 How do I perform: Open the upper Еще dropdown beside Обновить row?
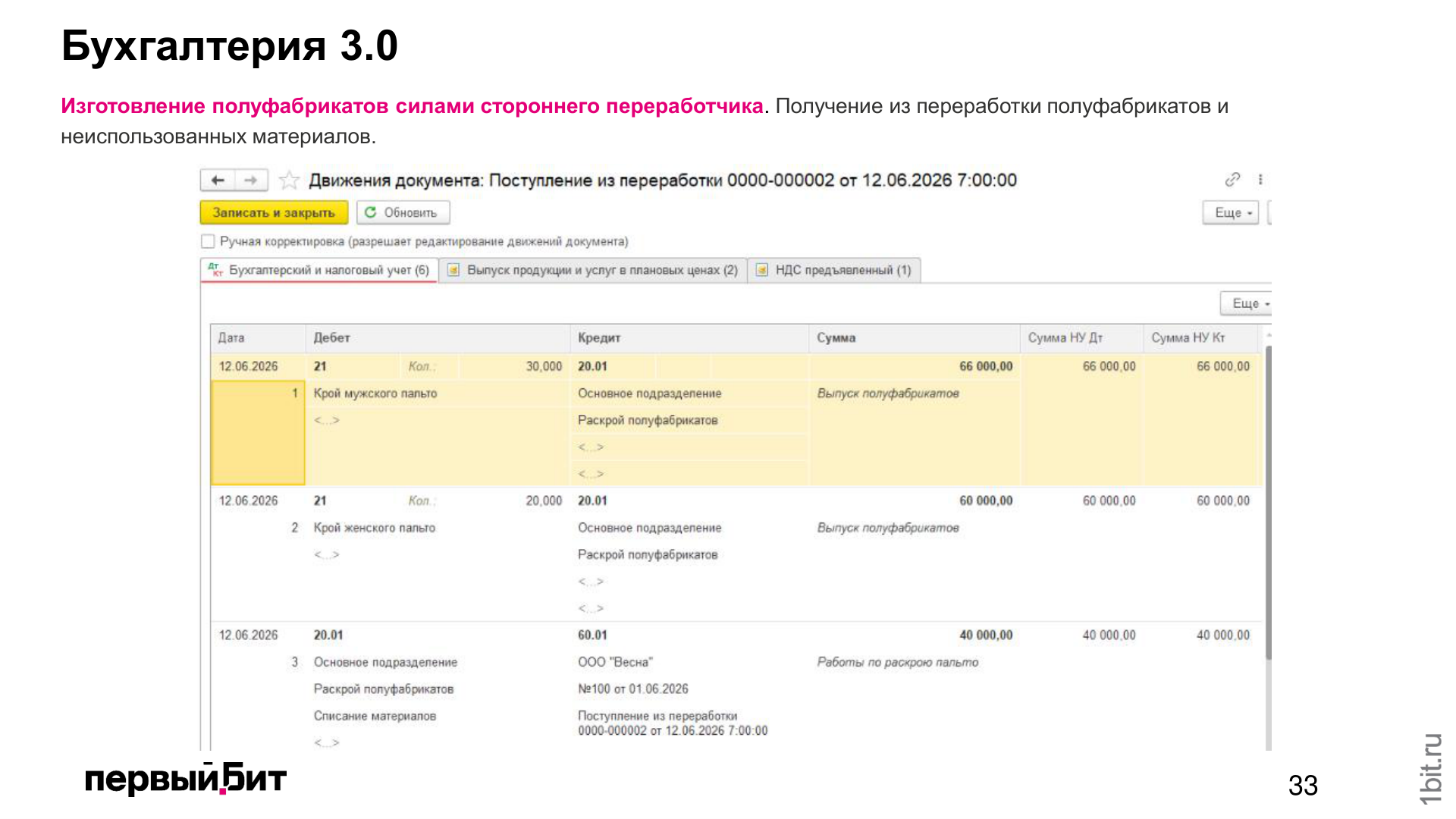click(x=1231, y=213)
